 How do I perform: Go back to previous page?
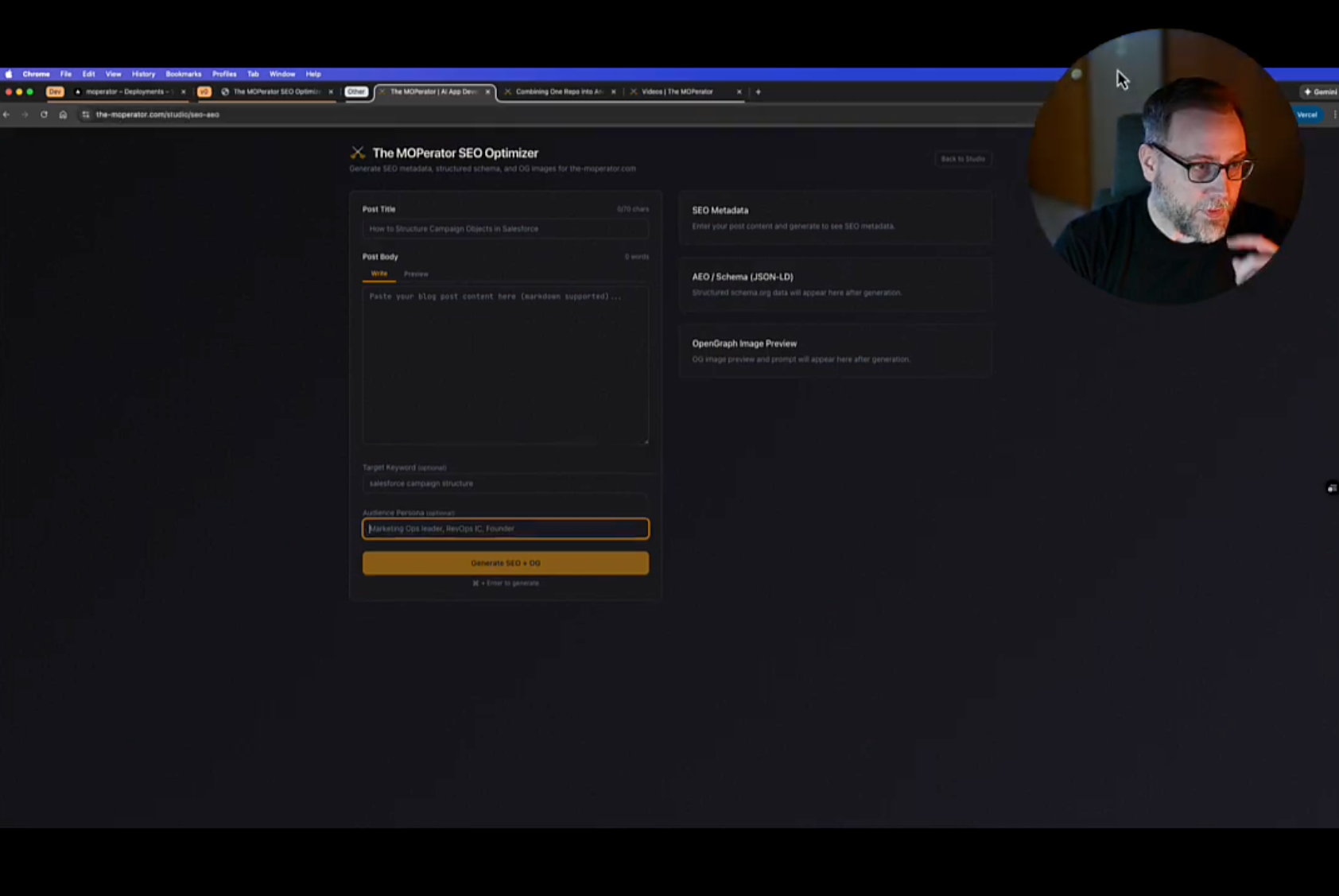pyautogui.click(x=6, y=114)
